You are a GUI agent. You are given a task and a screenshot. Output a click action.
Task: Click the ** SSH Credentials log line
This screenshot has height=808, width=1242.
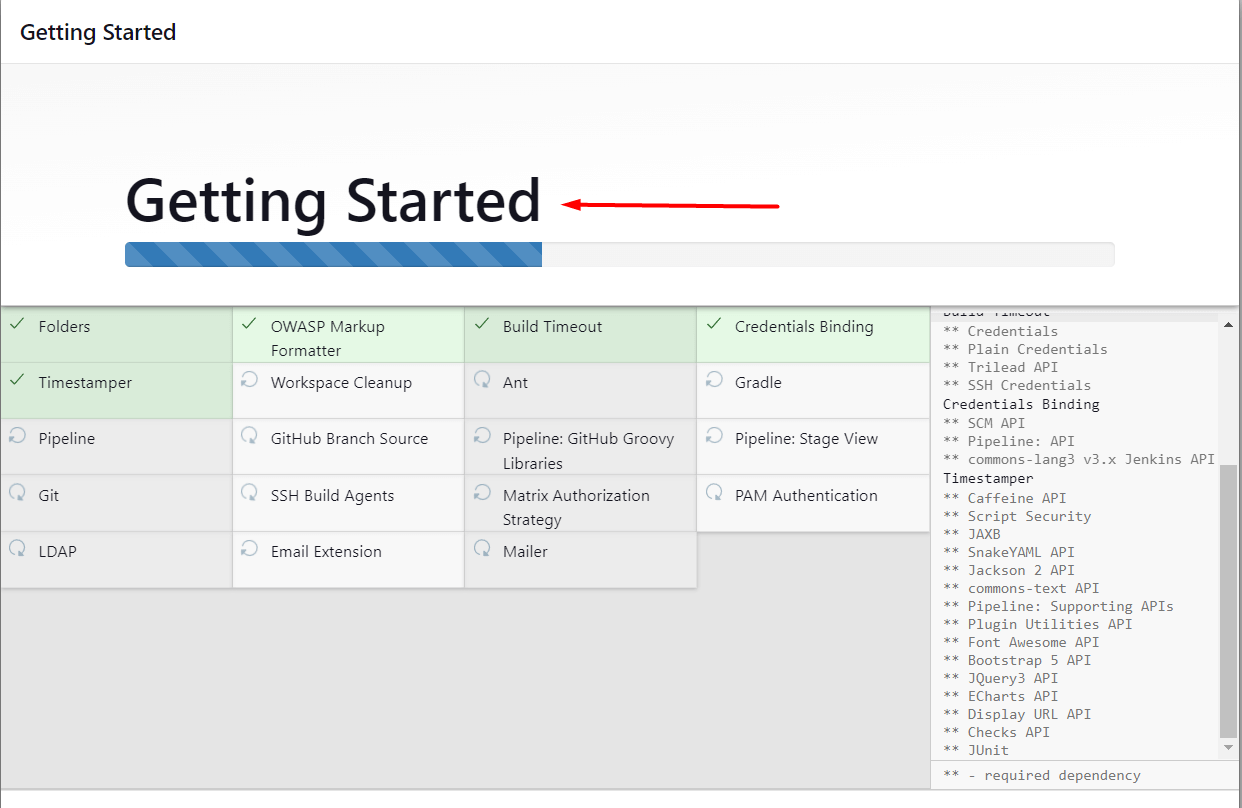point(1017,386)
